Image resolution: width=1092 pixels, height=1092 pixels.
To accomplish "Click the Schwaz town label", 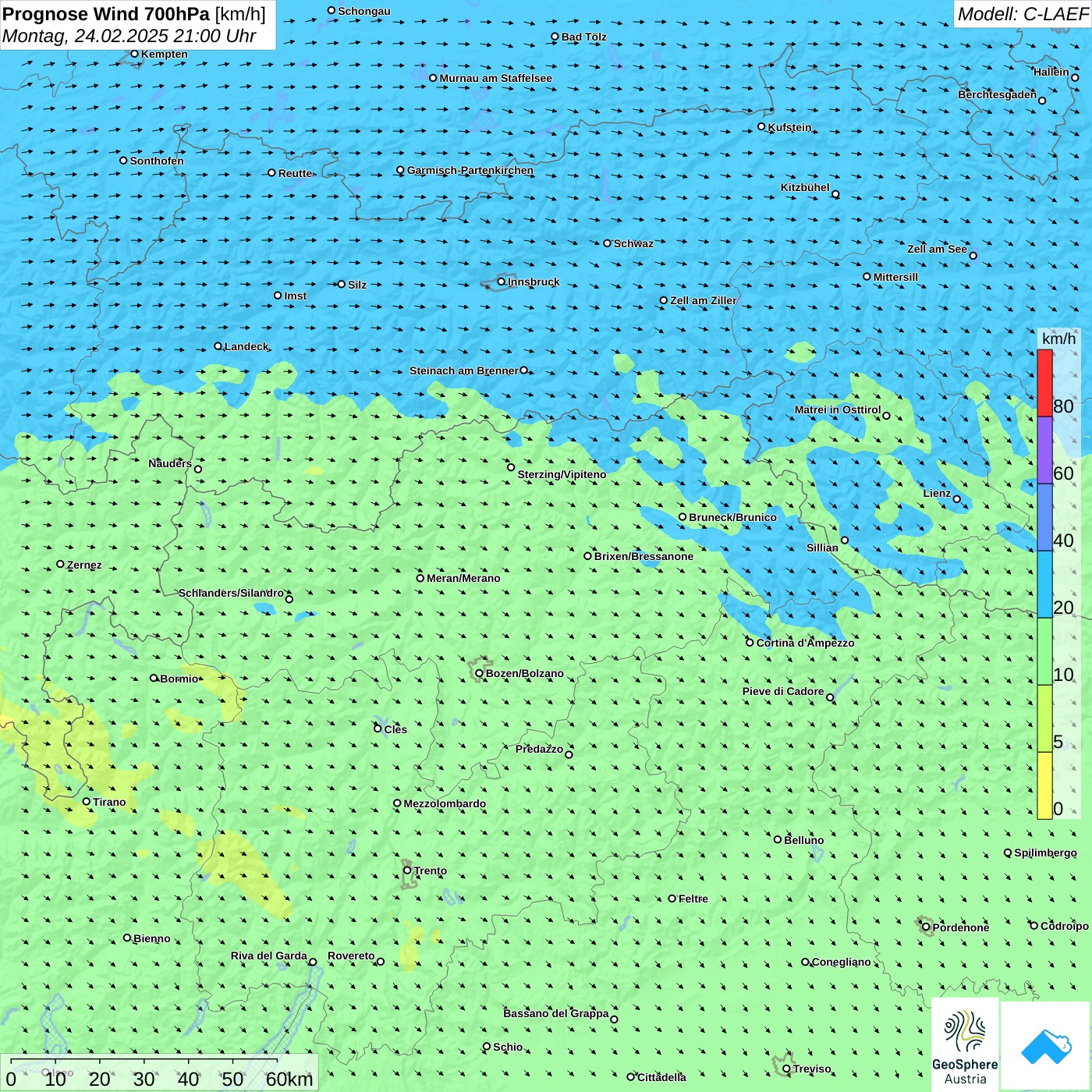I will 633,243.
